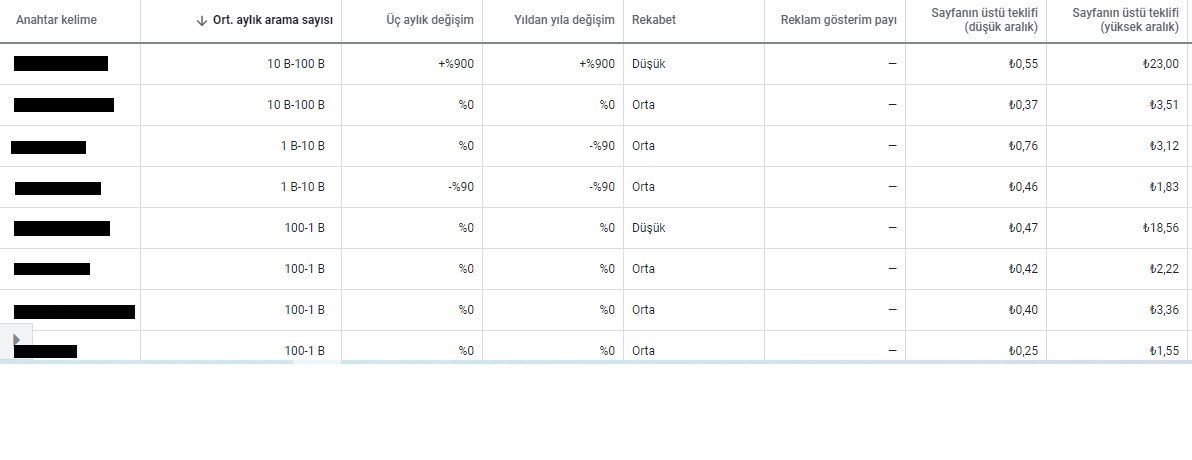
Task: Select the ₺18,56 high range bid cell
Action: click(x=1161, y=228)
